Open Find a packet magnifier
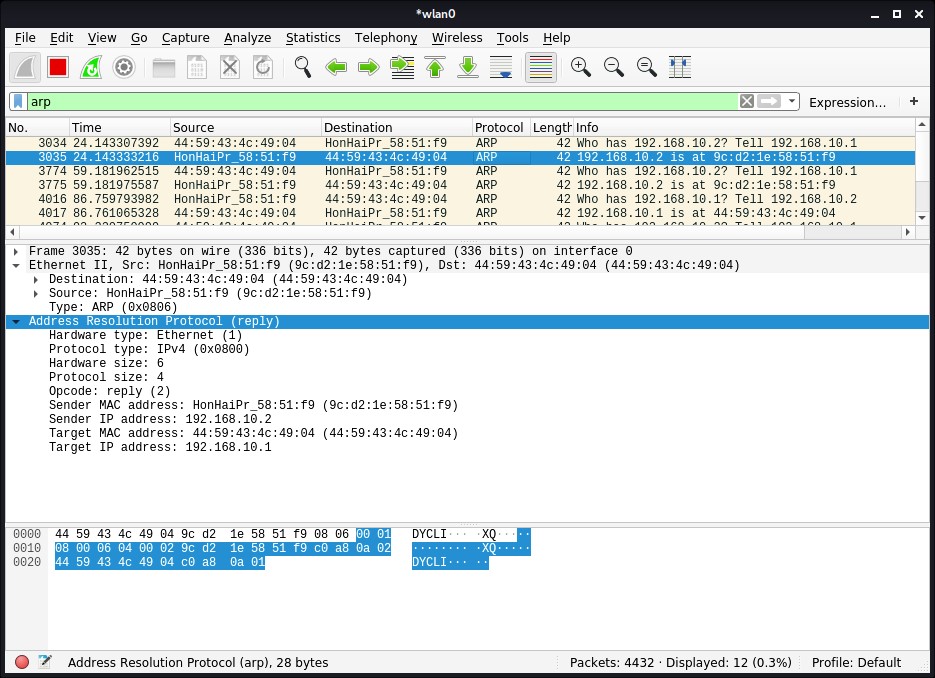This screenshot has width=935, height=678. 302,67
